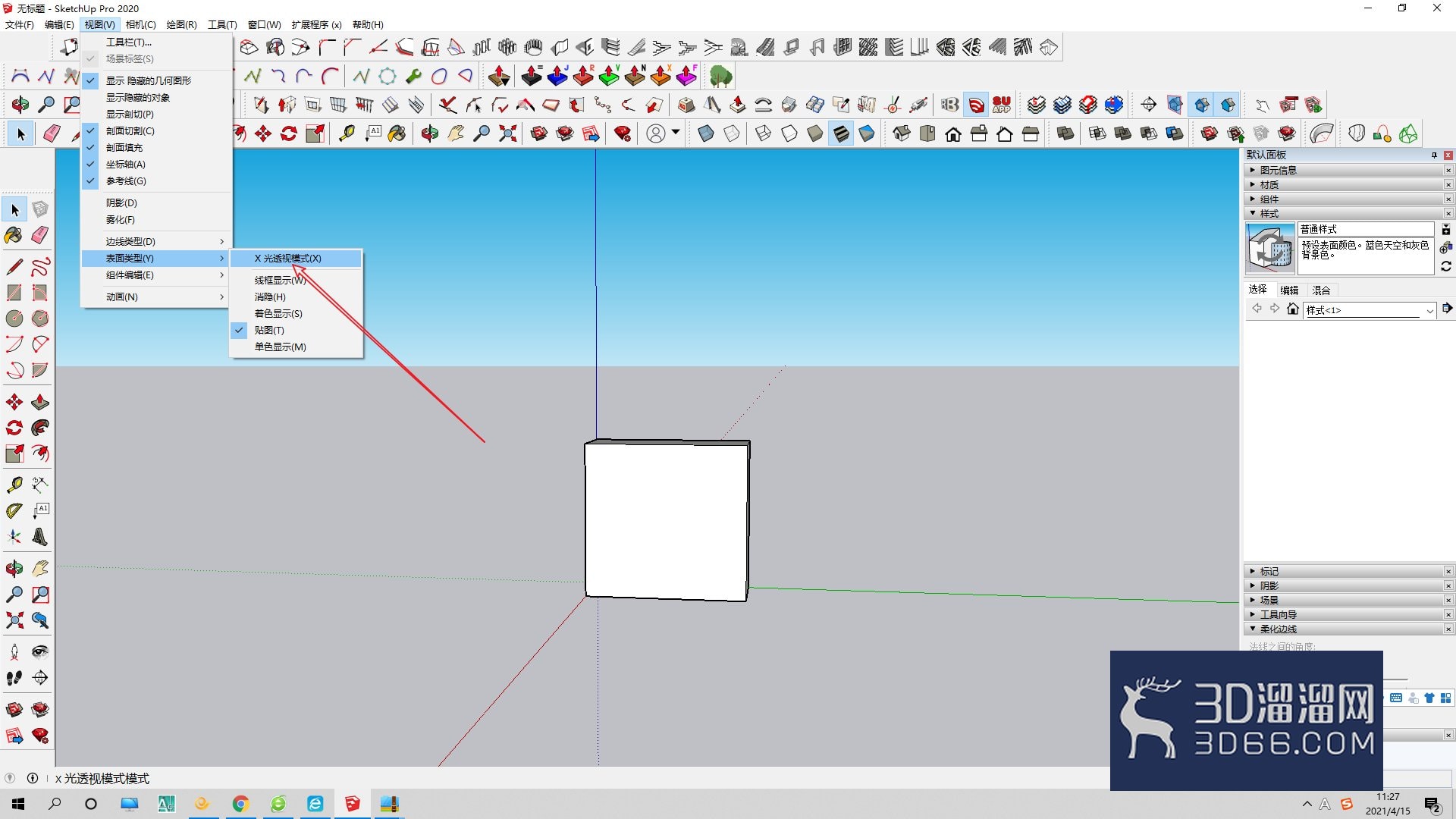Expand the 工具向导 panel
Screen dimensions: 1456x819
coord(1344,615)
